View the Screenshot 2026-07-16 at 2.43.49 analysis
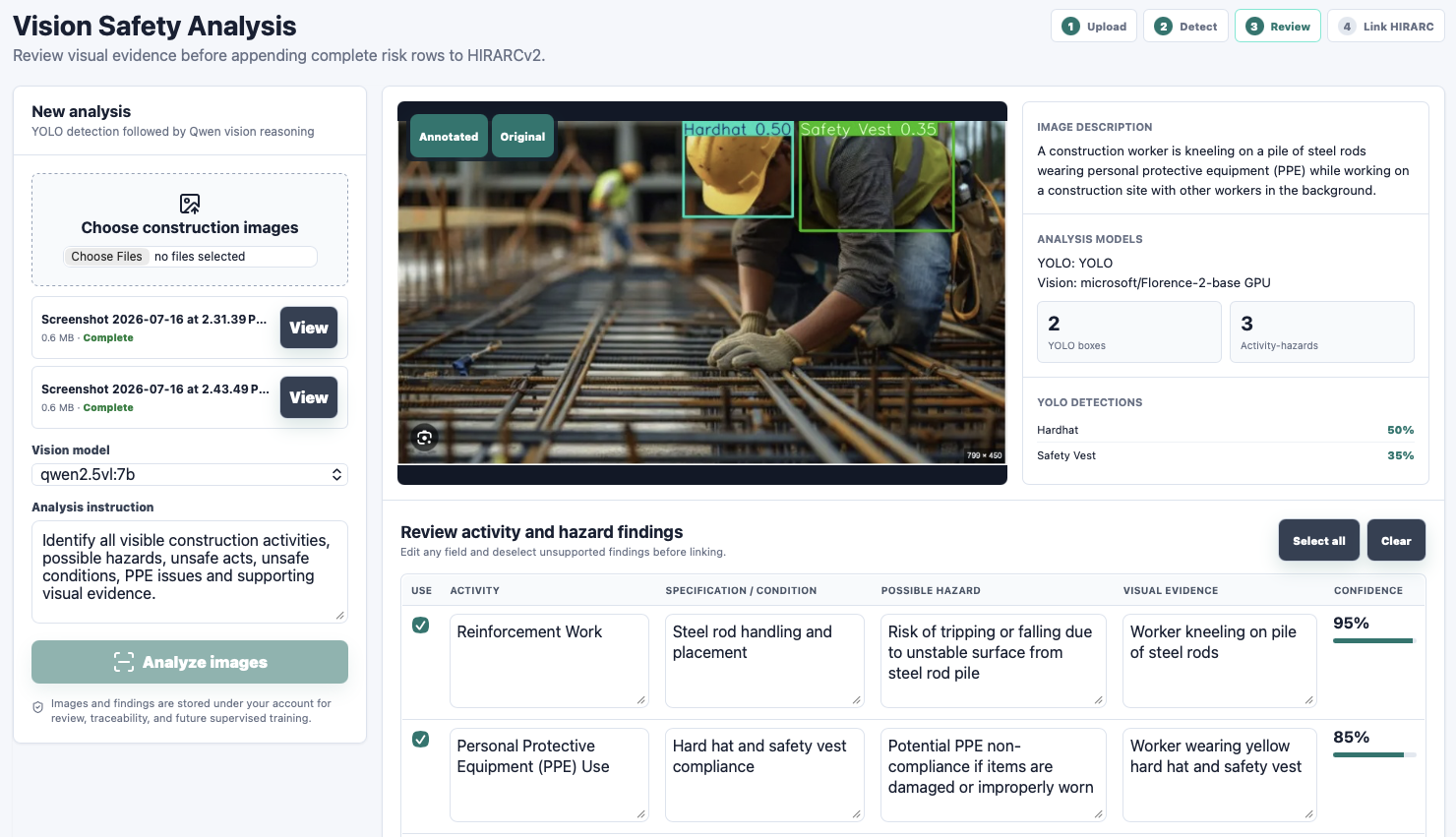1456x837 pixels. (309, 397)
